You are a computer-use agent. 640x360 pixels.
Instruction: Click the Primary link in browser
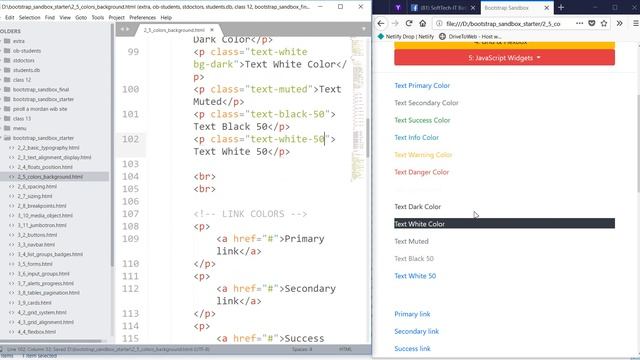[x=412, y=314]
